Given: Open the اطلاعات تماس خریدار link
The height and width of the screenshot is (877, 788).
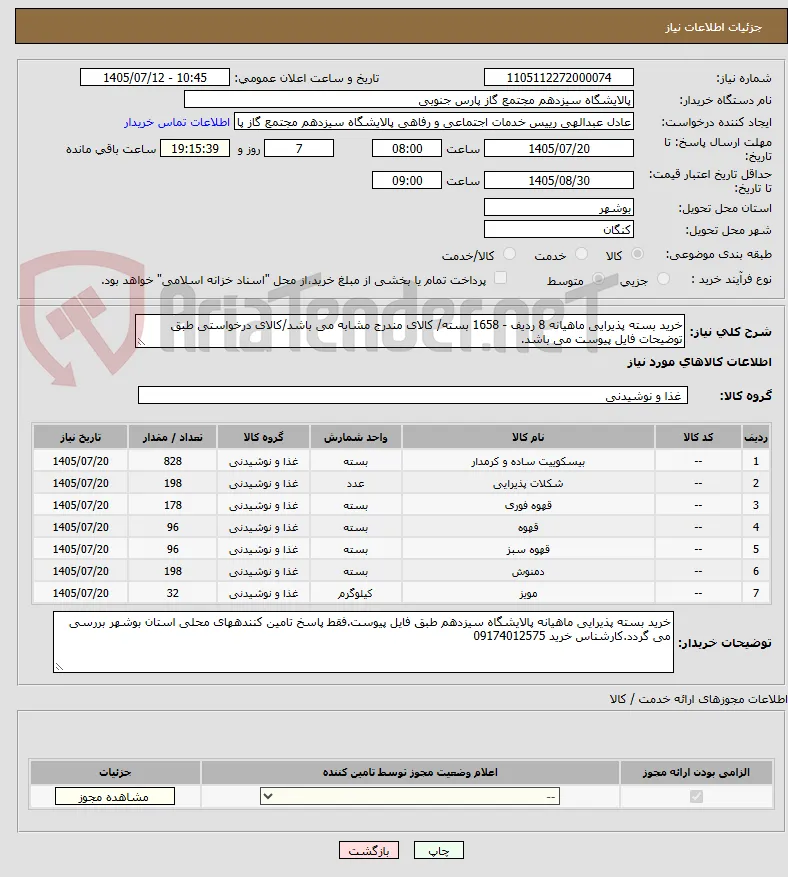Looking at the screenshot, I should [177, 122].
